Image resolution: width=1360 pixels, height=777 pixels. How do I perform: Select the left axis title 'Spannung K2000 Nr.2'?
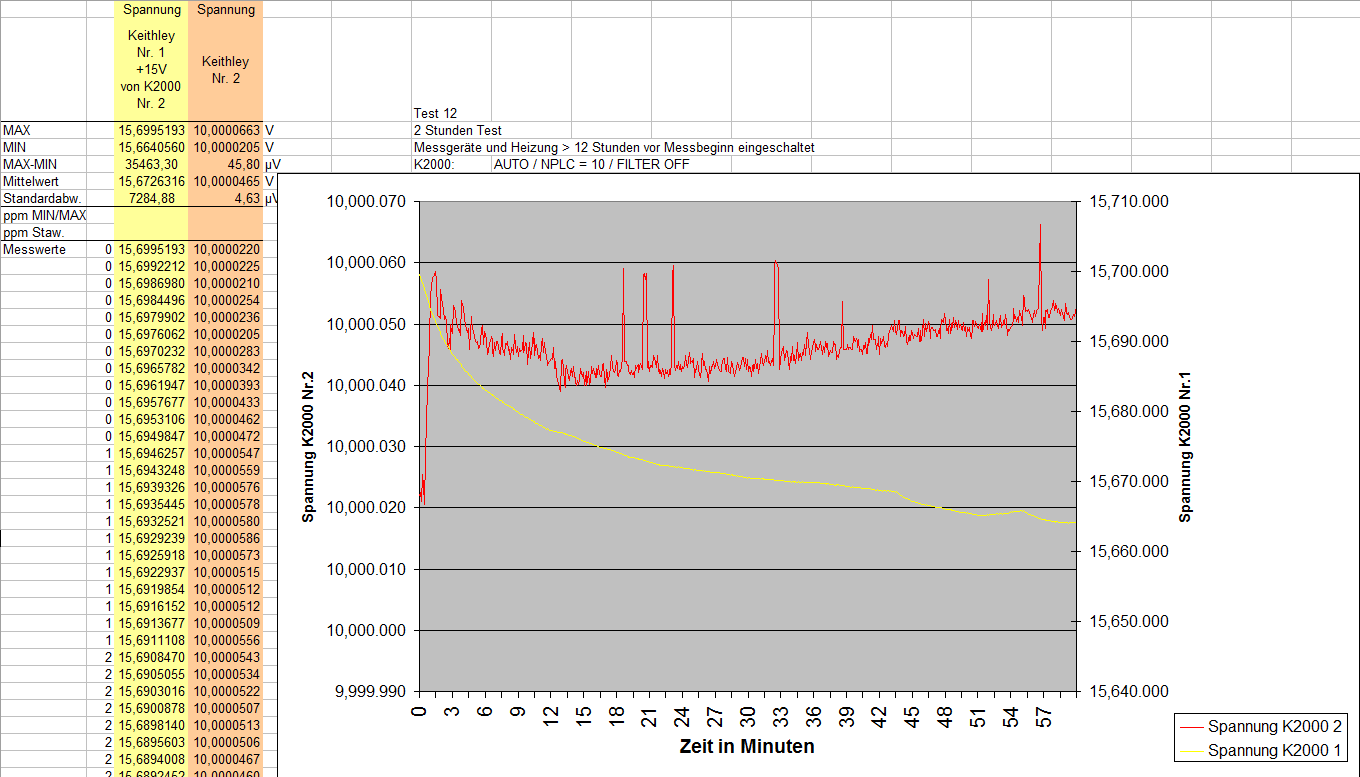[309, 446]
